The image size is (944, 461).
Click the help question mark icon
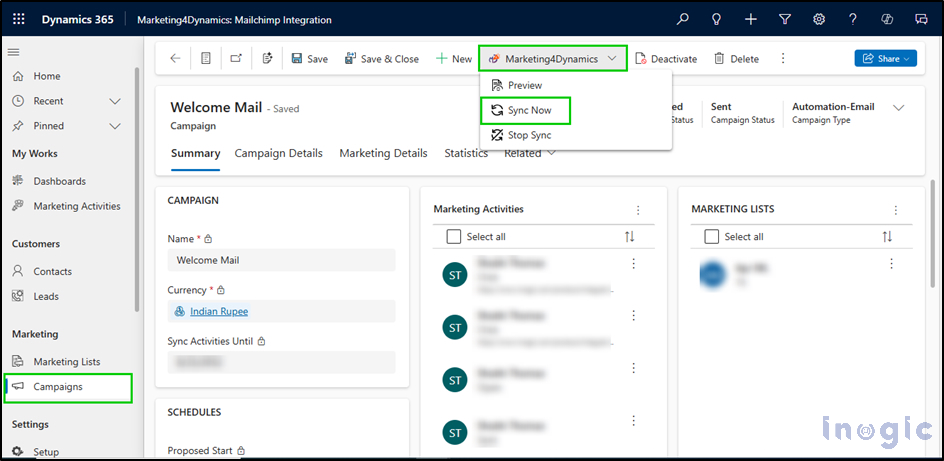pos(852,19)
